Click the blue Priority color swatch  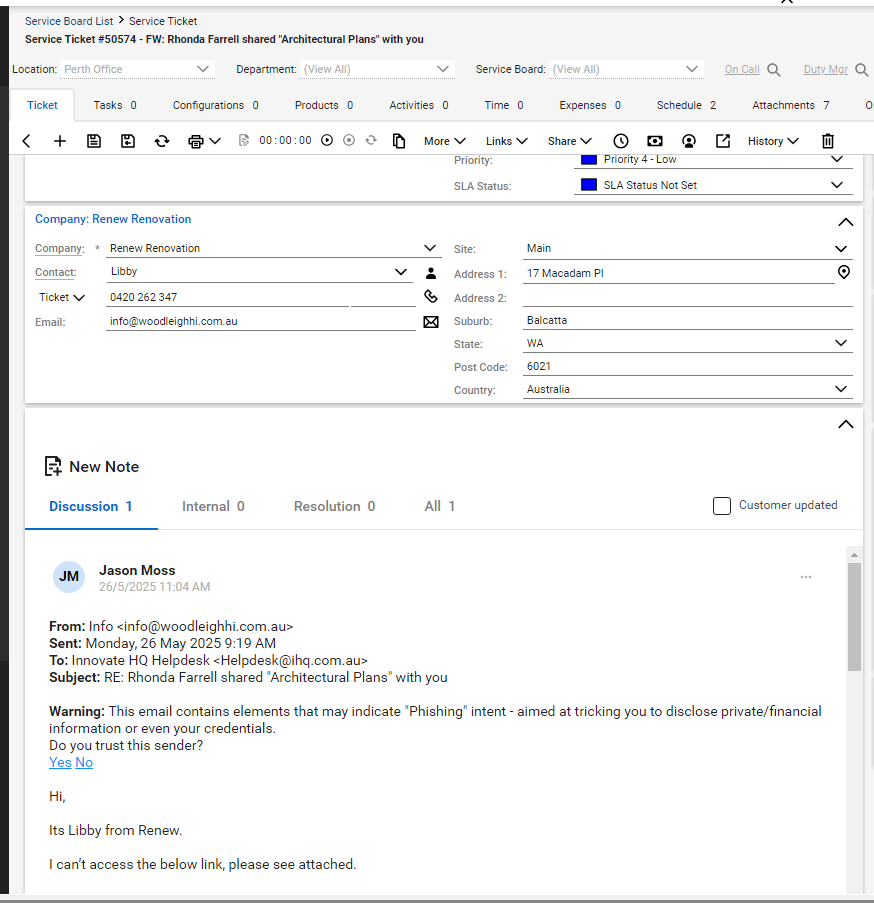(x=588, y=160)
